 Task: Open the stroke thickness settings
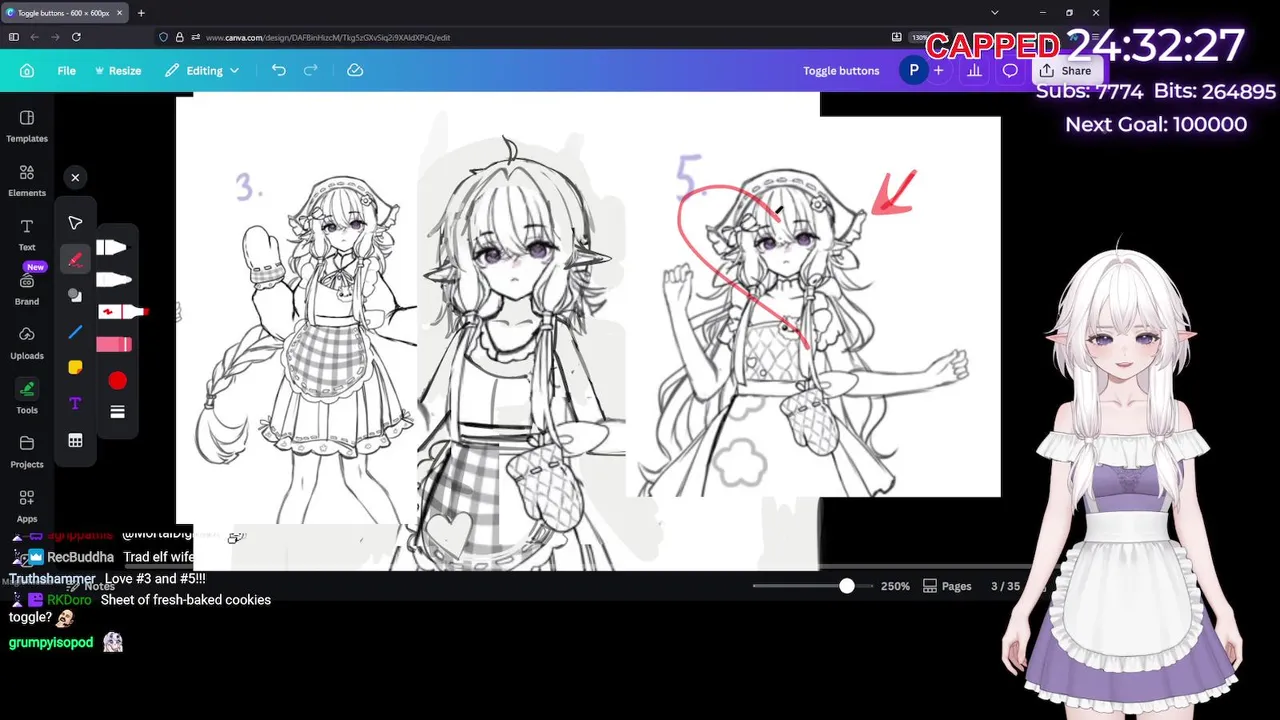point(117,412)
